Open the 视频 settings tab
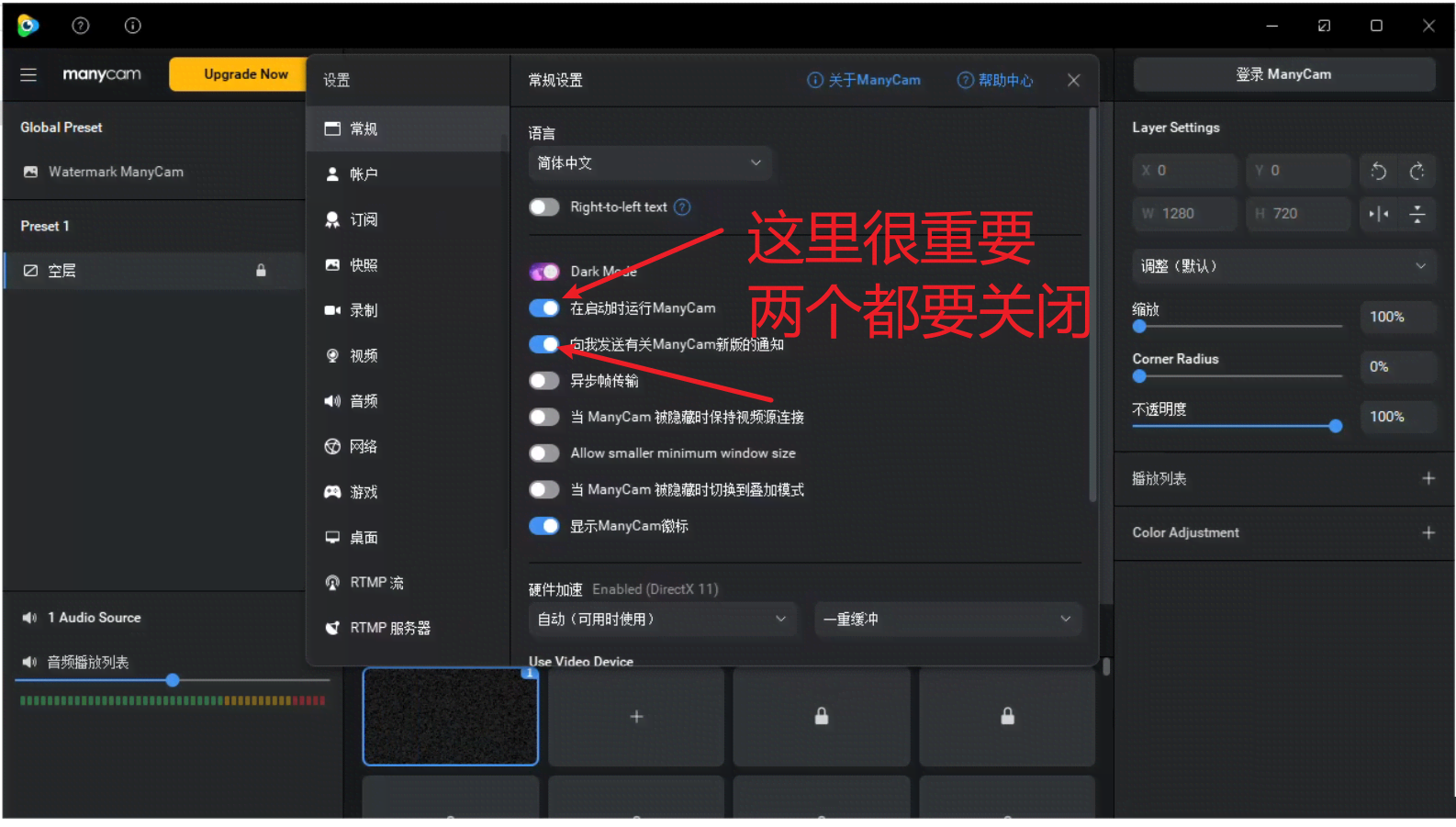Image resolution: width=1456 pixels, height=827 pixels. (x=408, y=355)
